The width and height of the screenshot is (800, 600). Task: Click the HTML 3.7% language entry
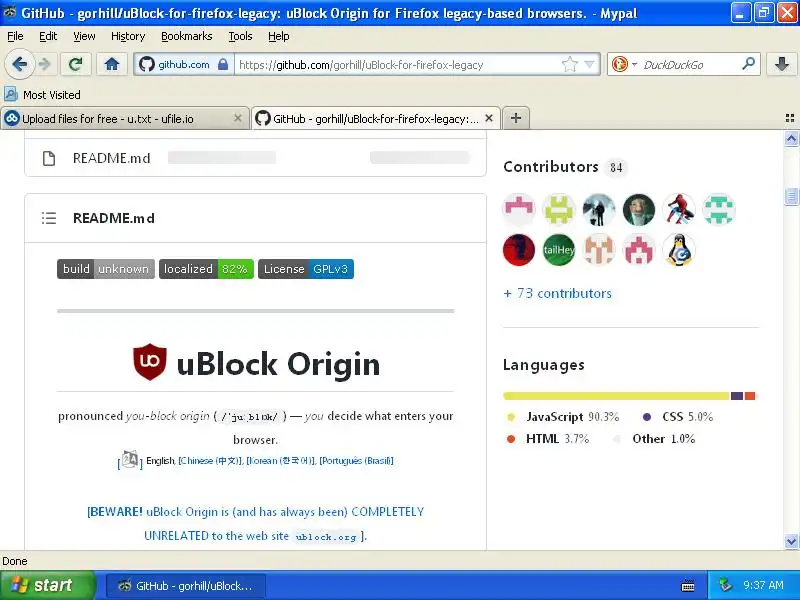[x=547, y=439]
